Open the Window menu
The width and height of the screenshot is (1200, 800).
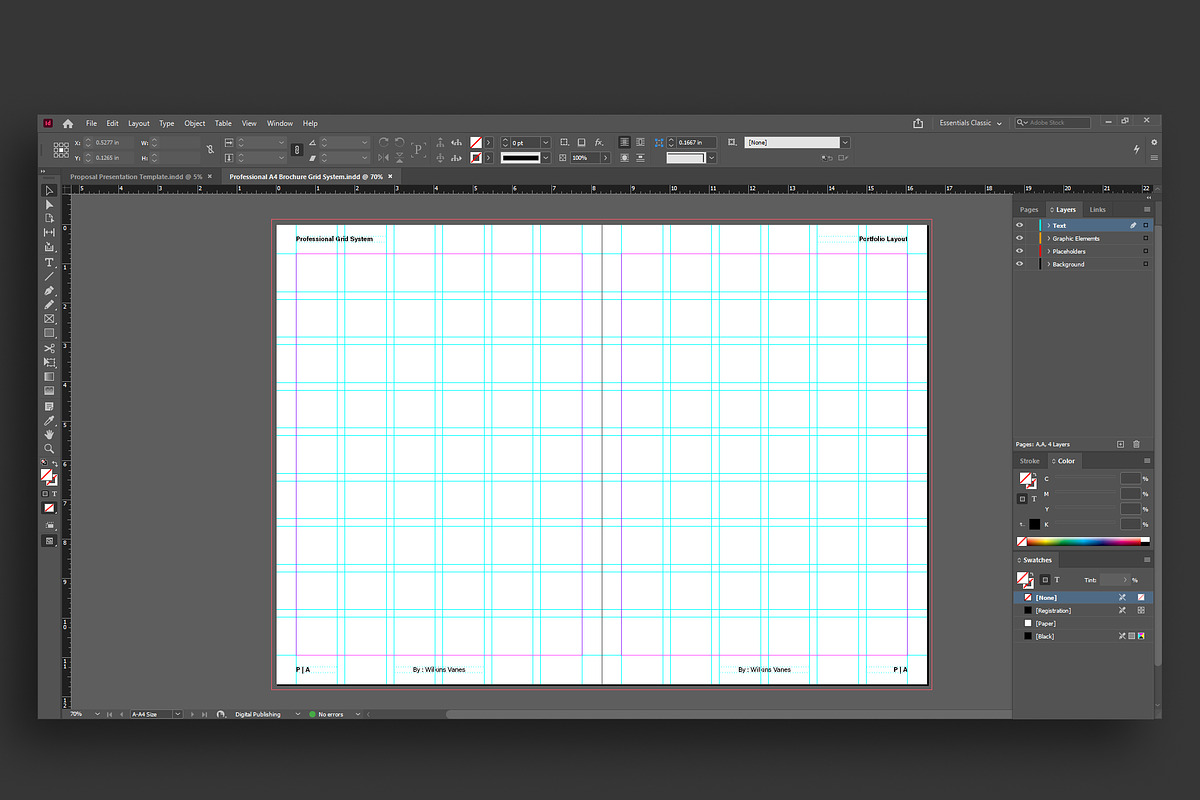tap(280, 123)
